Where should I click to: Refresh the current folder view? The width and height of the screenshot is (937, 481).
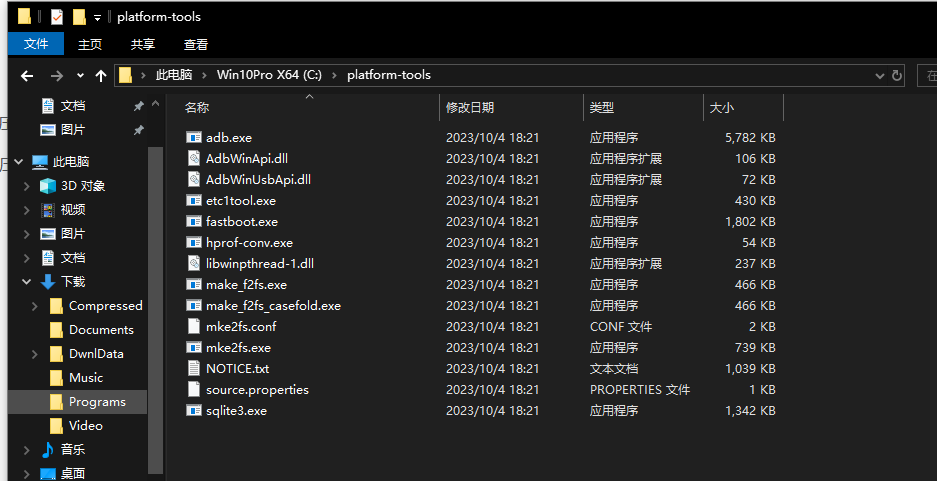896,75
